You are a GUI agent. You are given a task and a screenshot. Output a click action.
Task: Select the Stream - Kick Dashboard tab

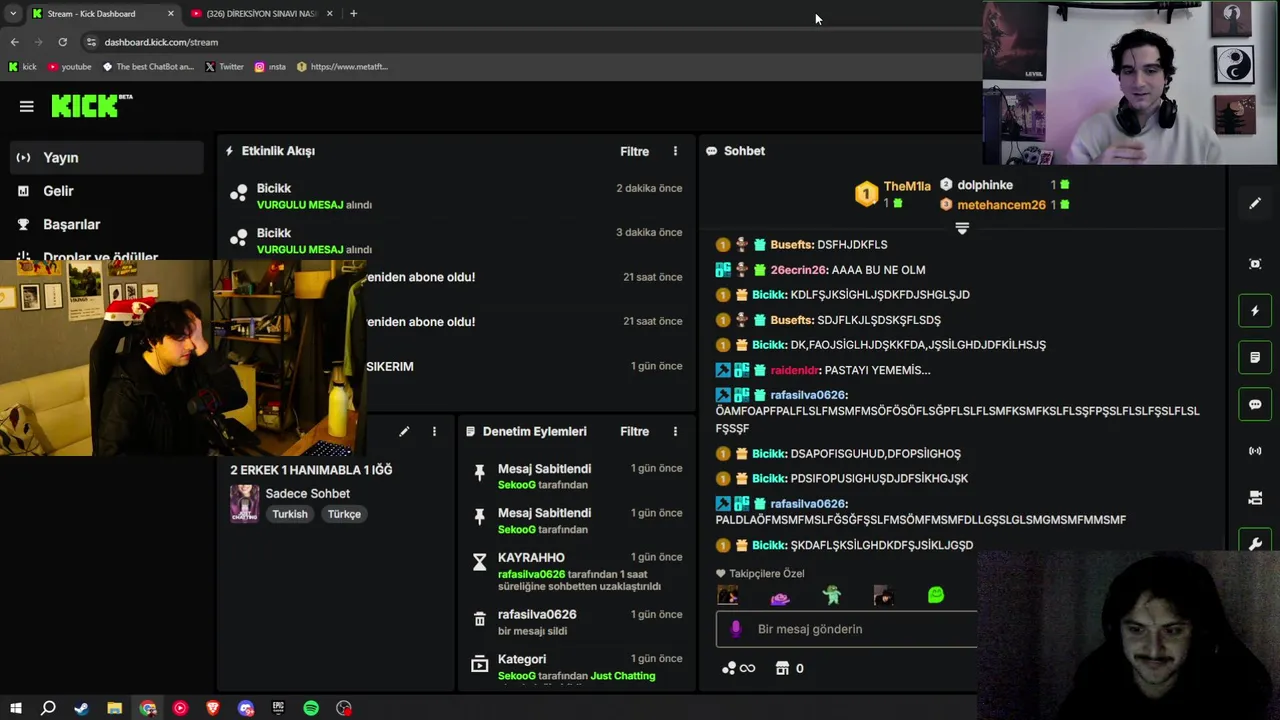(x=103, y=14)
